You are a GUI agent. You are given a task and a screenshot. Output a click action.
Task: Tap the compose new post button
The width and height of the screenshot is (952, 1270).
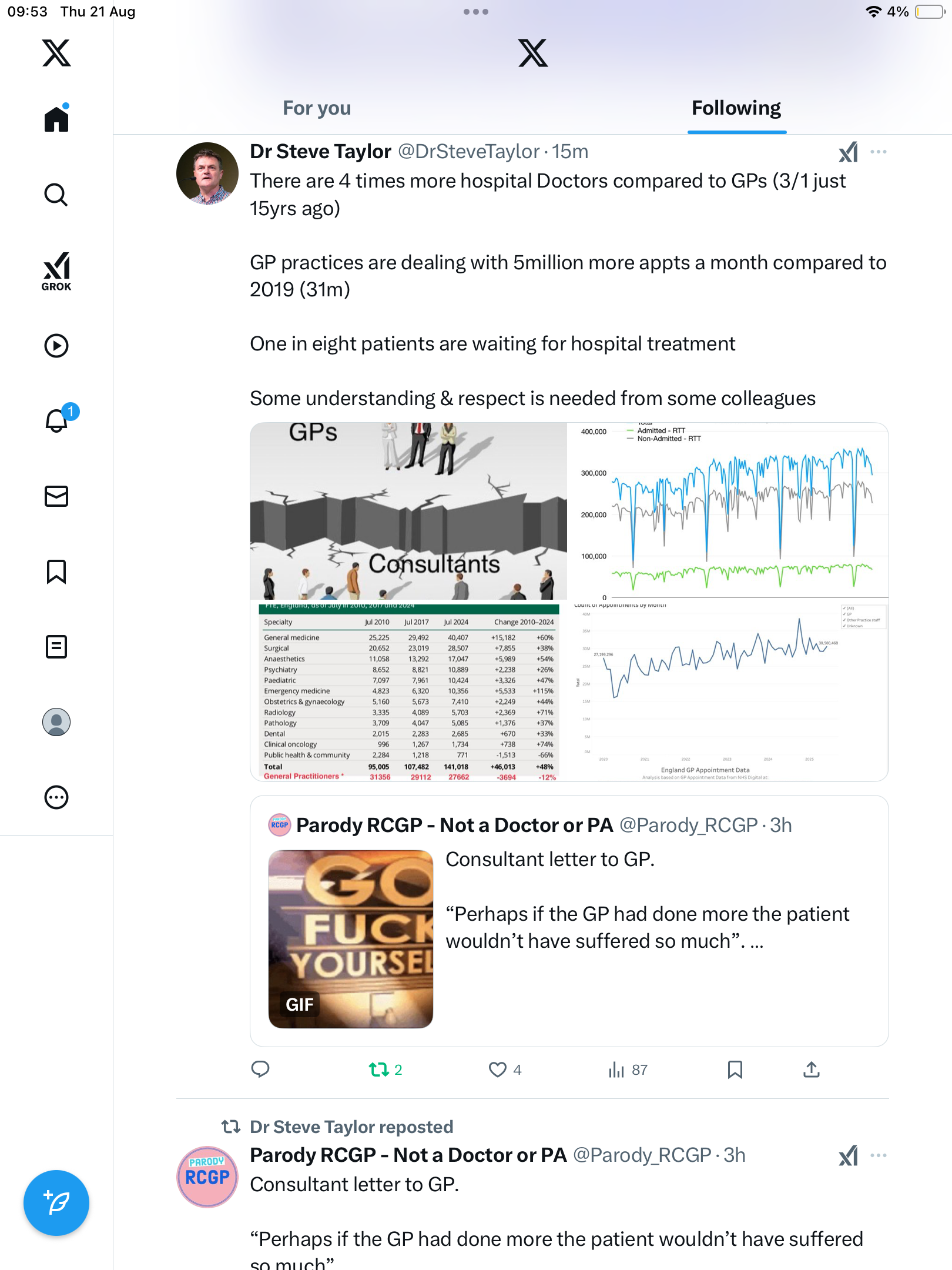click(56, 1203)
